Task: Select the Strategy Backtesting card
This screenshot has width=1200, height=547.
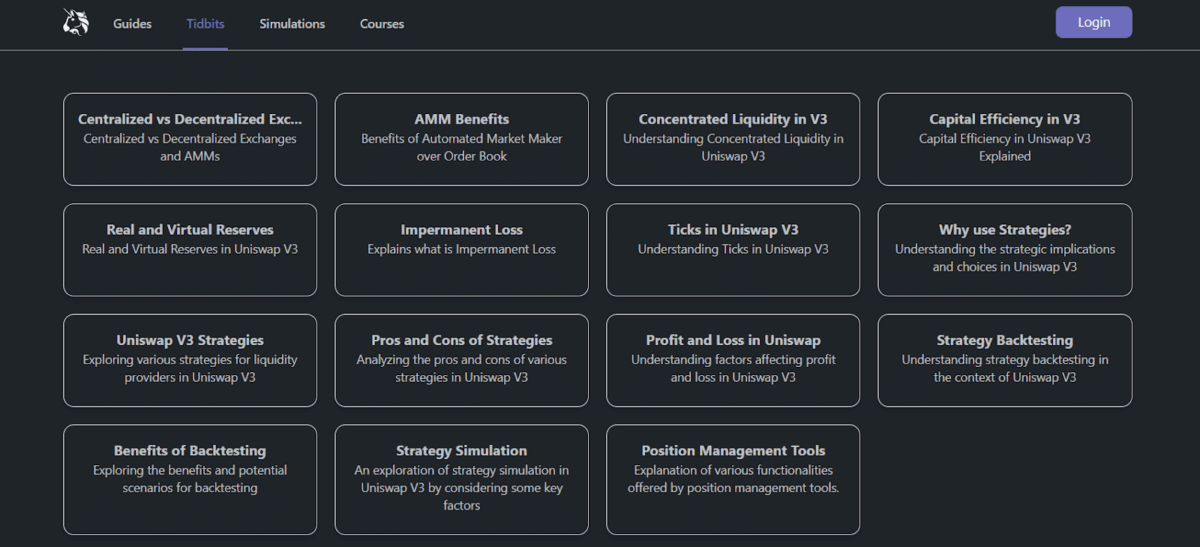Action: (1005, 361)
